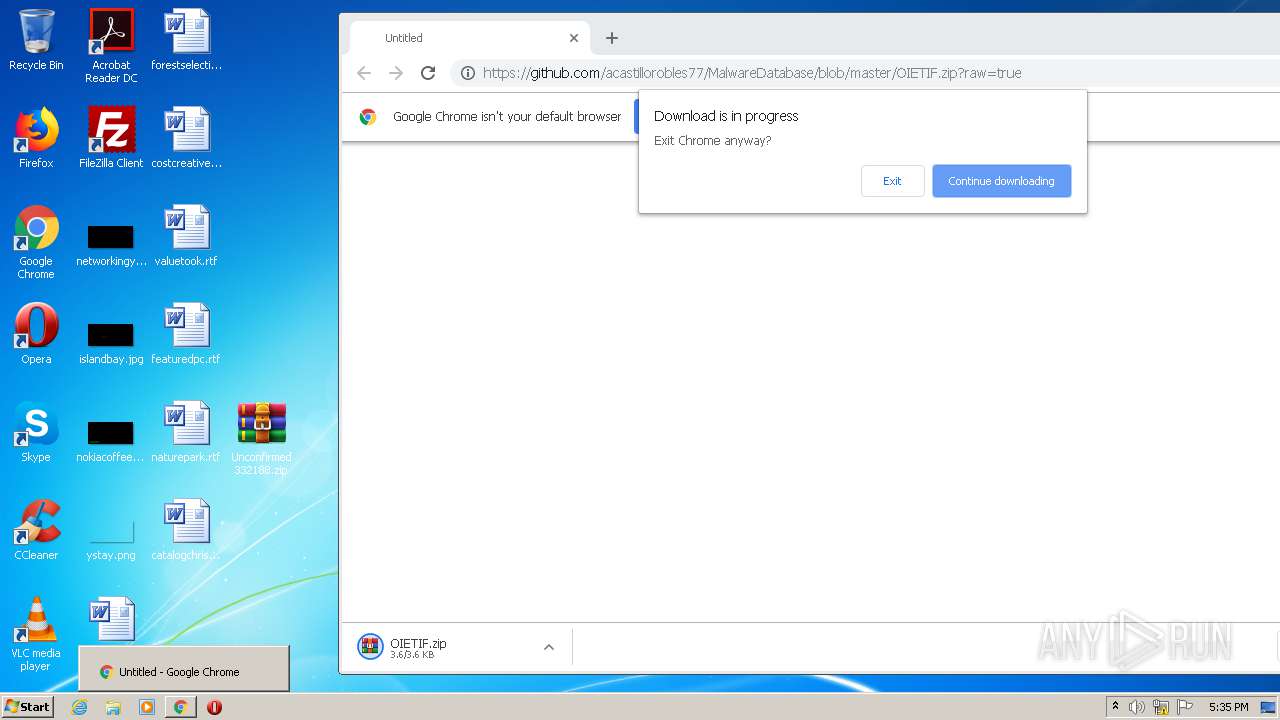This screenshot has height=720, width=1280.
Task: View site information icon in address bar
Action: pos(467,73)
